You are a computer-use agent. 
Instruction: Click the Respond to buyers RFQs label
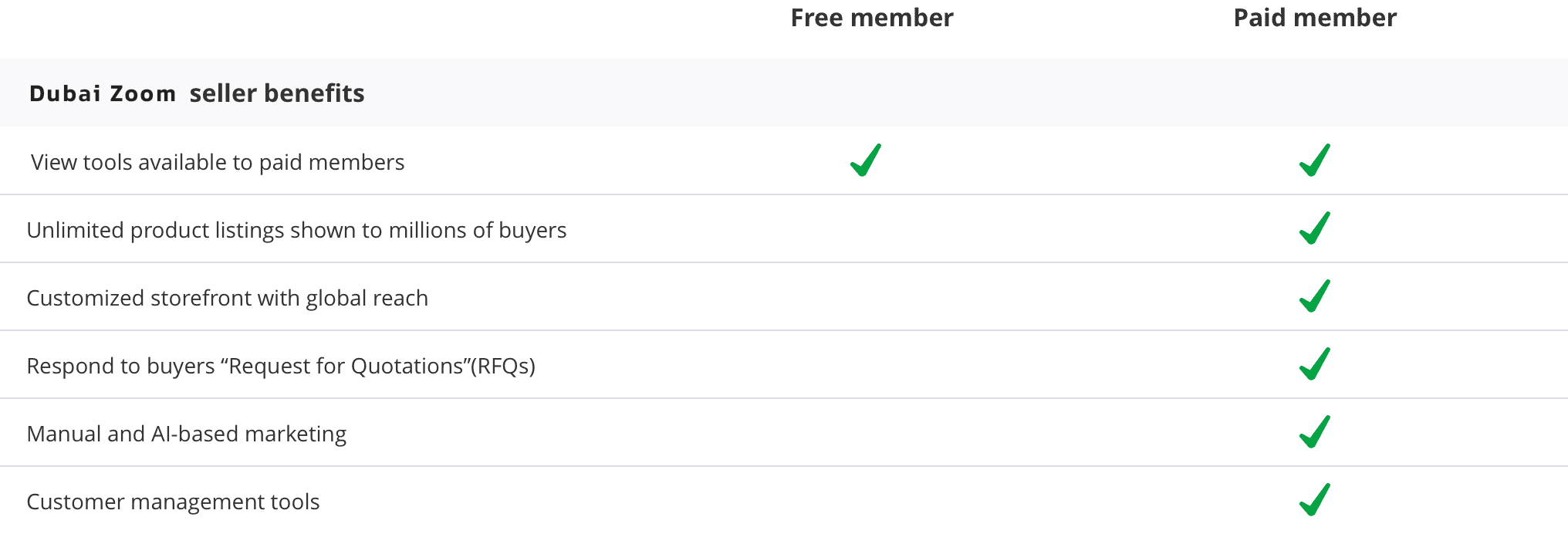point(281,366)
